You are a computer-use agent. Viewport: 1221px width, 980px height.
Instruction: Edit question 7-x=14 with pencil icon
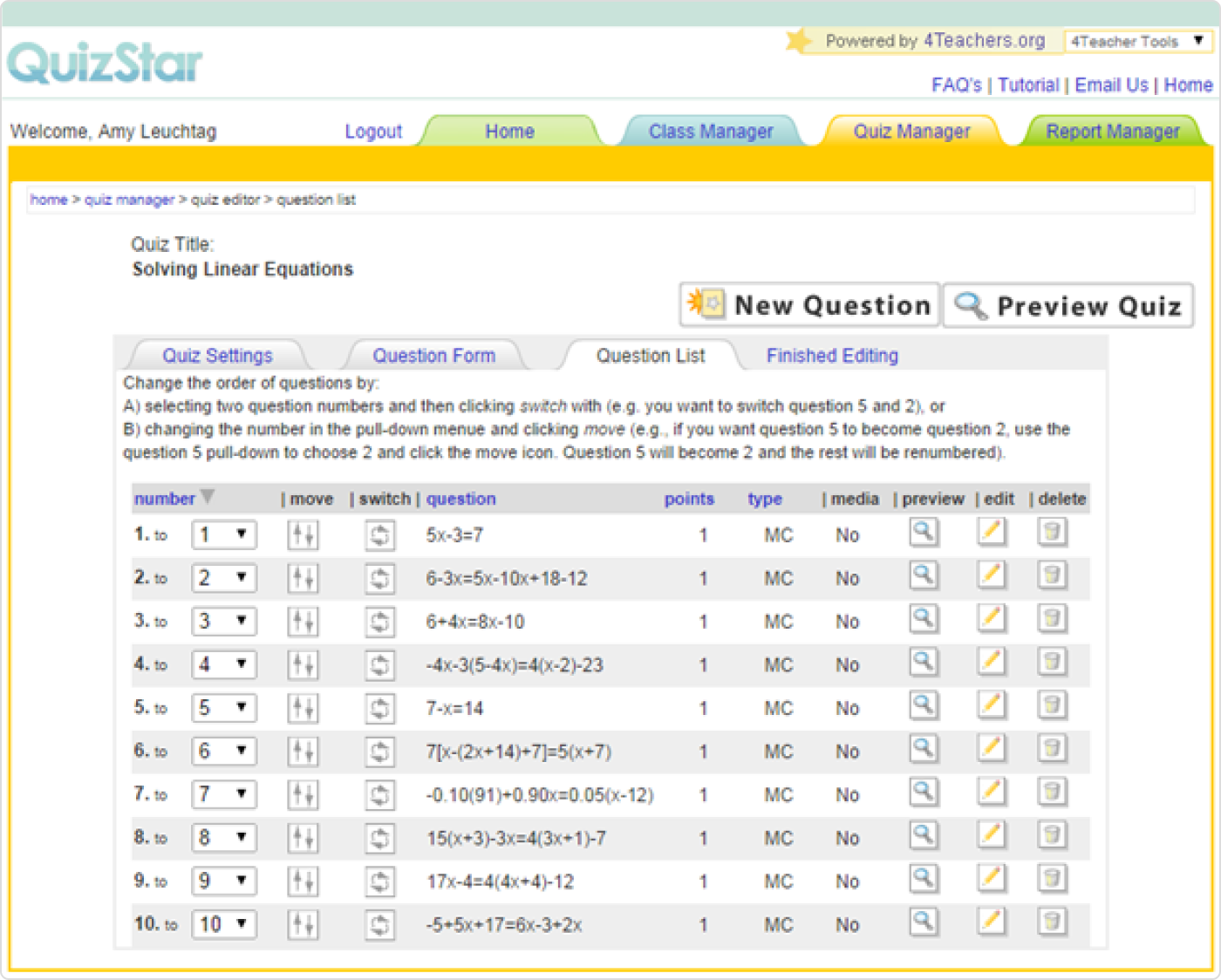[991, 705]
